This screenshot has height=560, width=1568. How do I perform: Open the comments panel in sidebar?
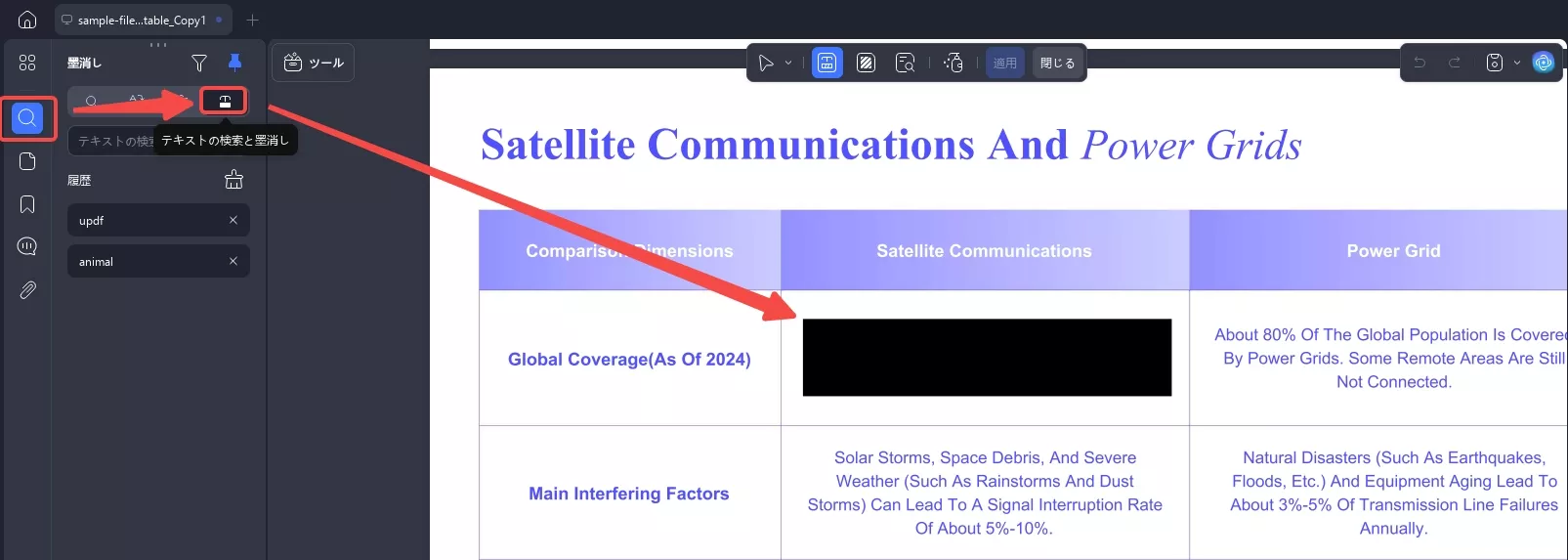click(x=27, y=246)
